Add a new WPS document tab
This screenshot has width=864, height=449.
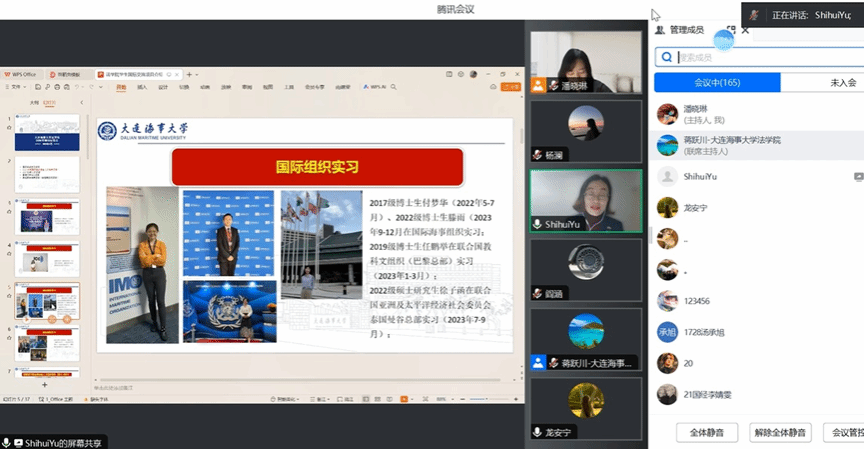click(189, 74)
